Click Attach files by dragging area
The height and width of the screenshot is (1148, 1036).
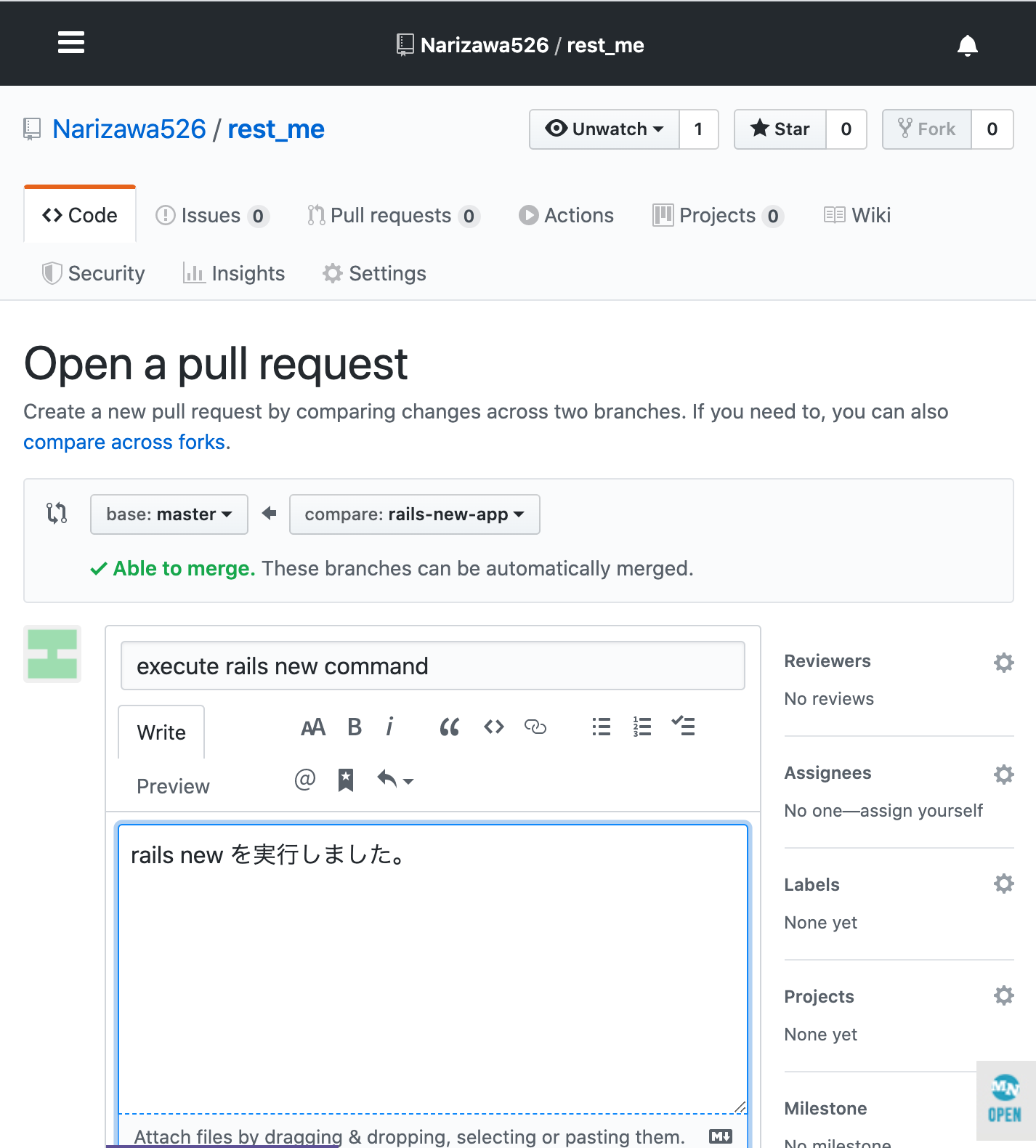click(x=410, y=1136)
